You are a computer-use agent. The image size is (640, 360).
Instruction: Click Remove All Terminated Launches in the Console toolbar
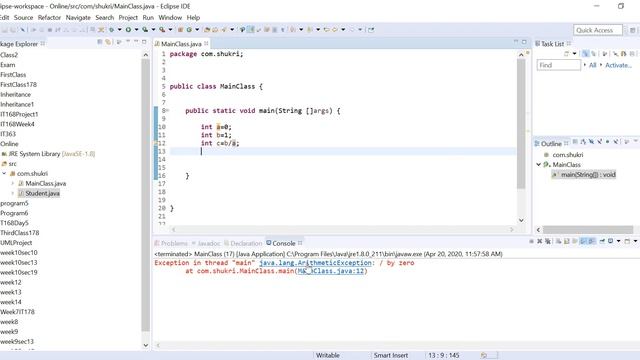[548, 241]
